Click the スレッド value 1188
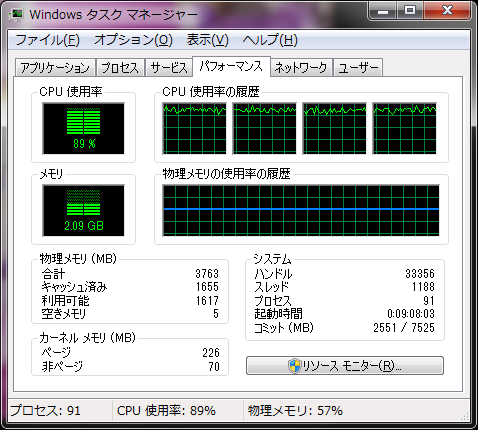This screenshot has height=430, width=478. [x=423, y=287]
